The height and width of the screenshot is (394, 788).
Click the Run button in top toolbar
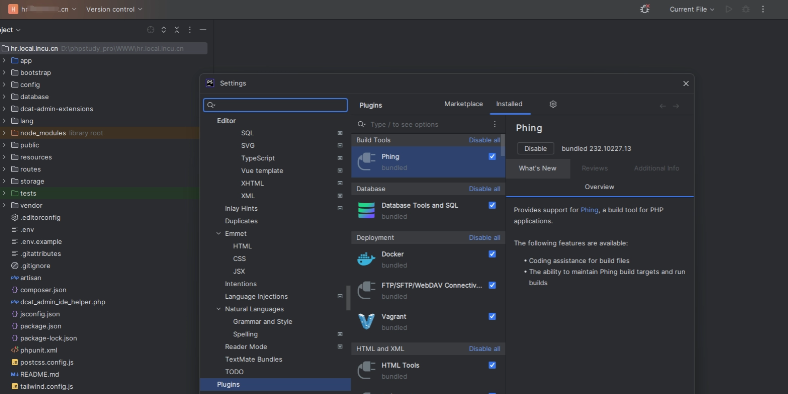[x=729, y=9]
